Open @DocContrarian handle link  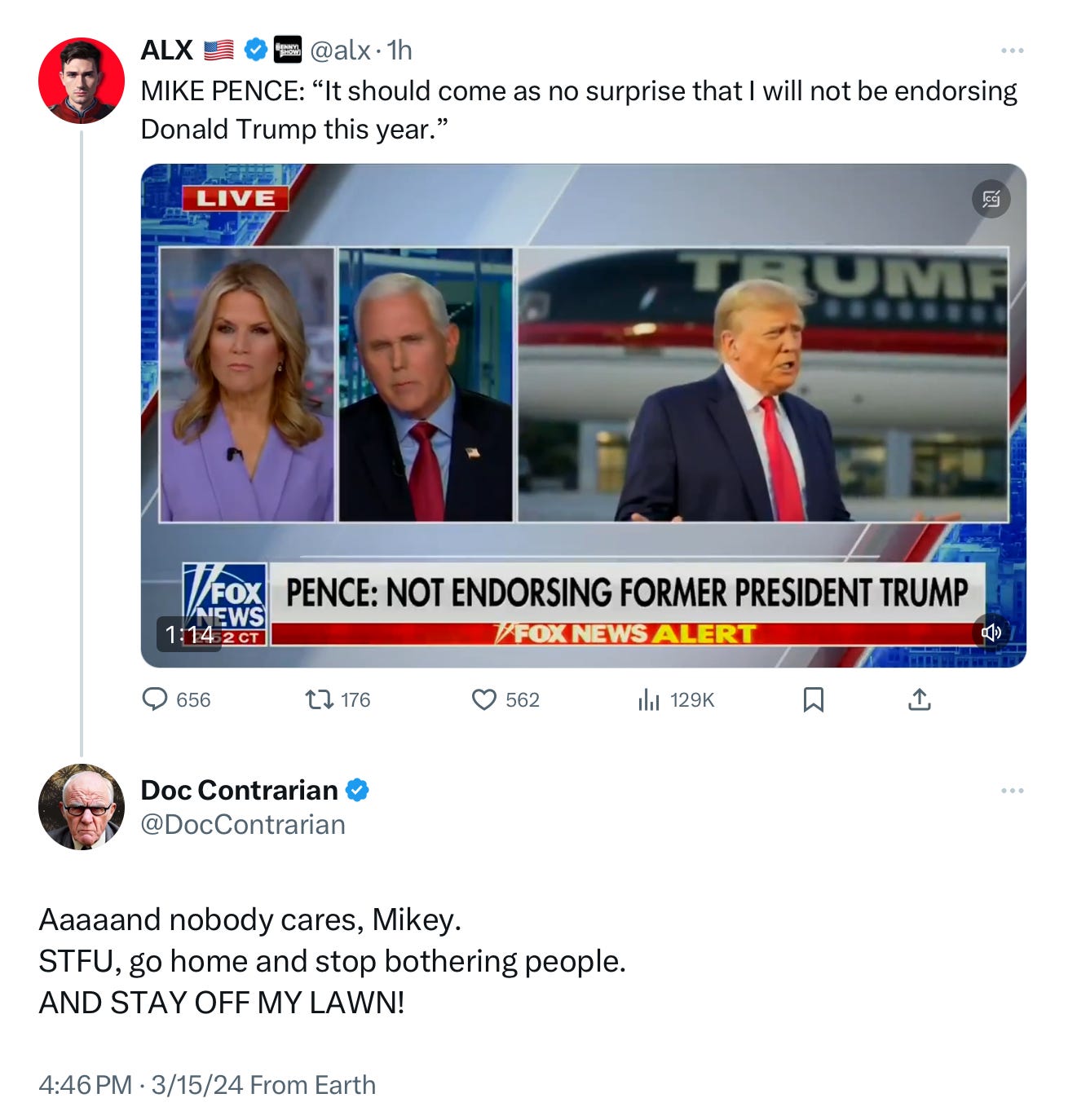click(243, 825)
